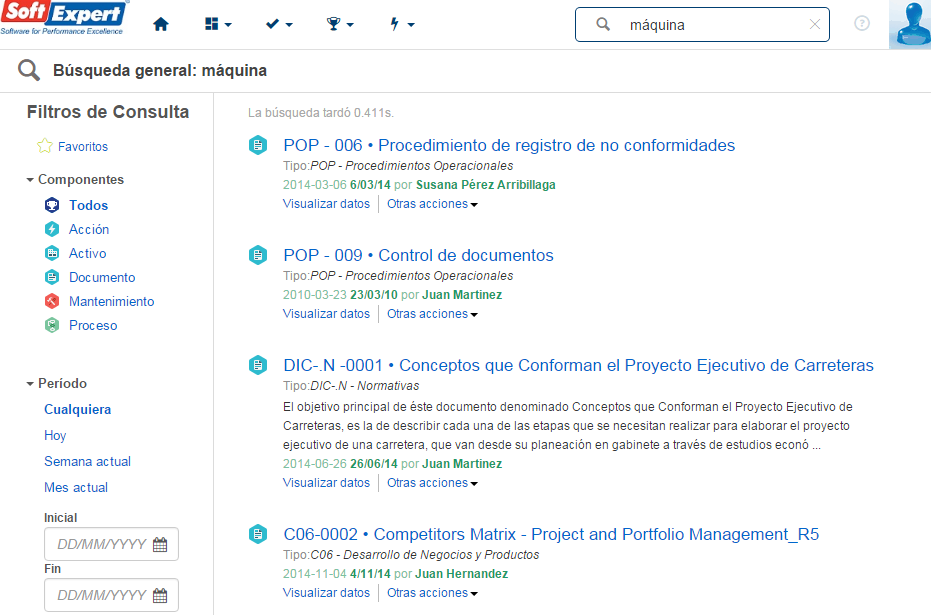This screenshot has width=931, height=615.
Task: Clear the máquina search text
Action: (x=815, y=24)
